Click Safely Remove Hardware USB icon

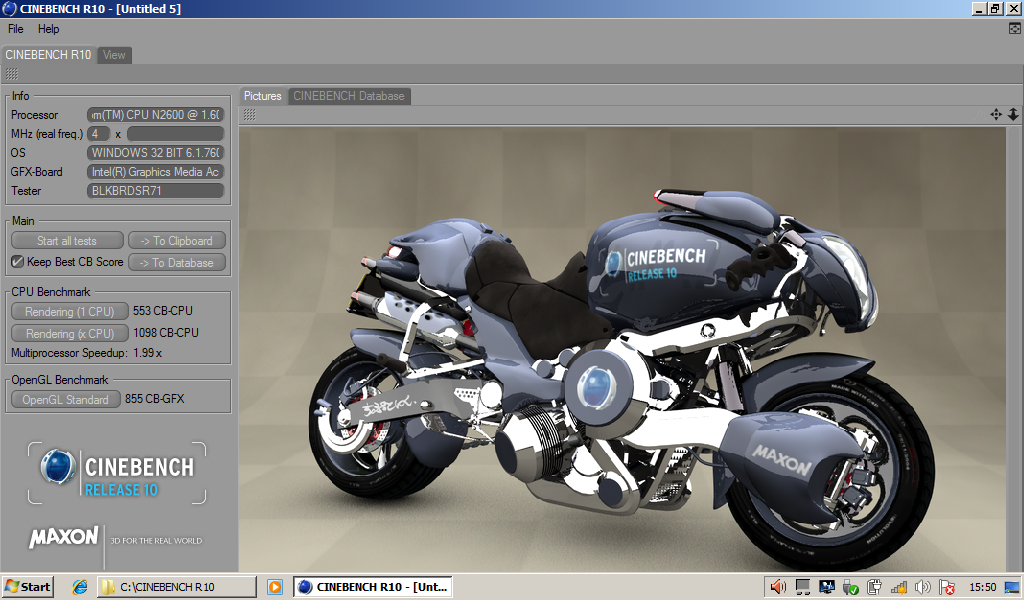click(x=850, y=586)
